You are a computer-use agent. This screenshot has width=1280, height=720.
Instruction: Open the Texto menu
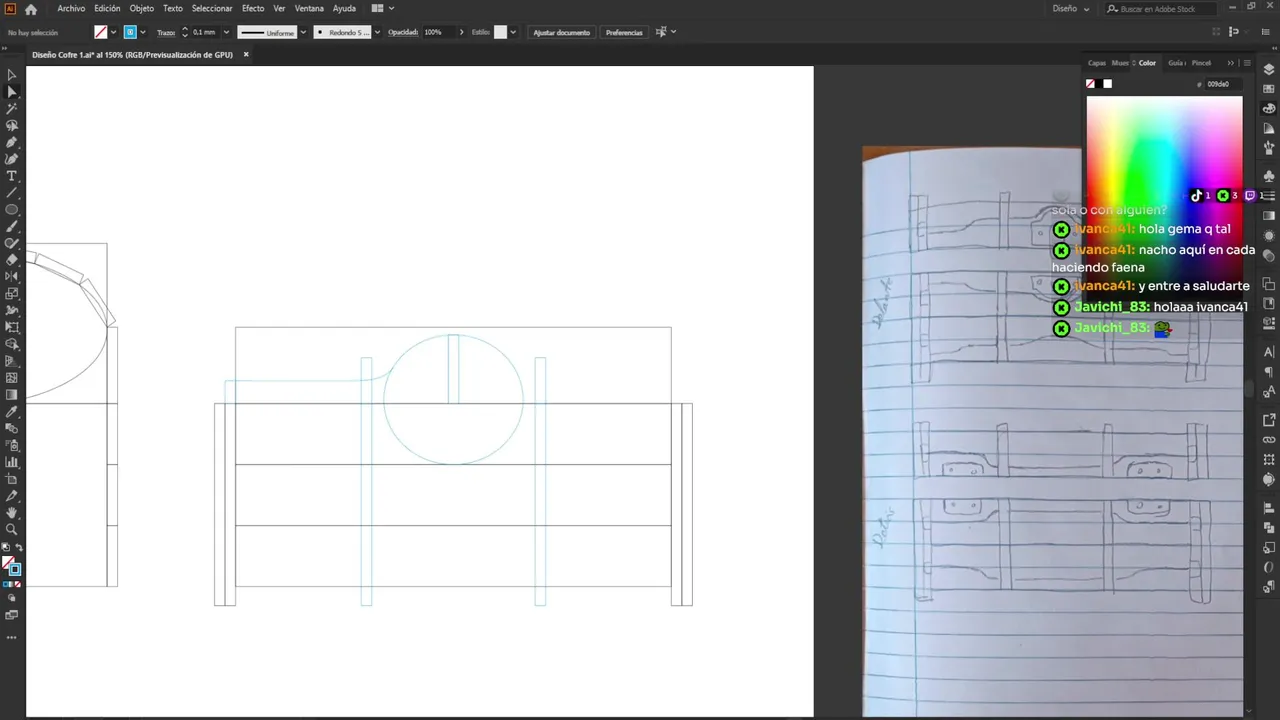click(173, 9)
